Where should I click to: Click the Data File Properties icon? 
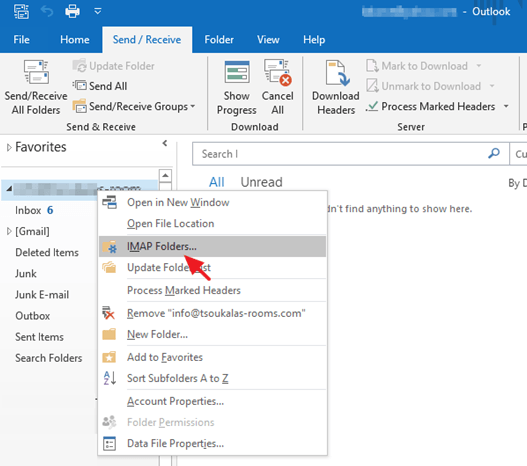point(109,443)
